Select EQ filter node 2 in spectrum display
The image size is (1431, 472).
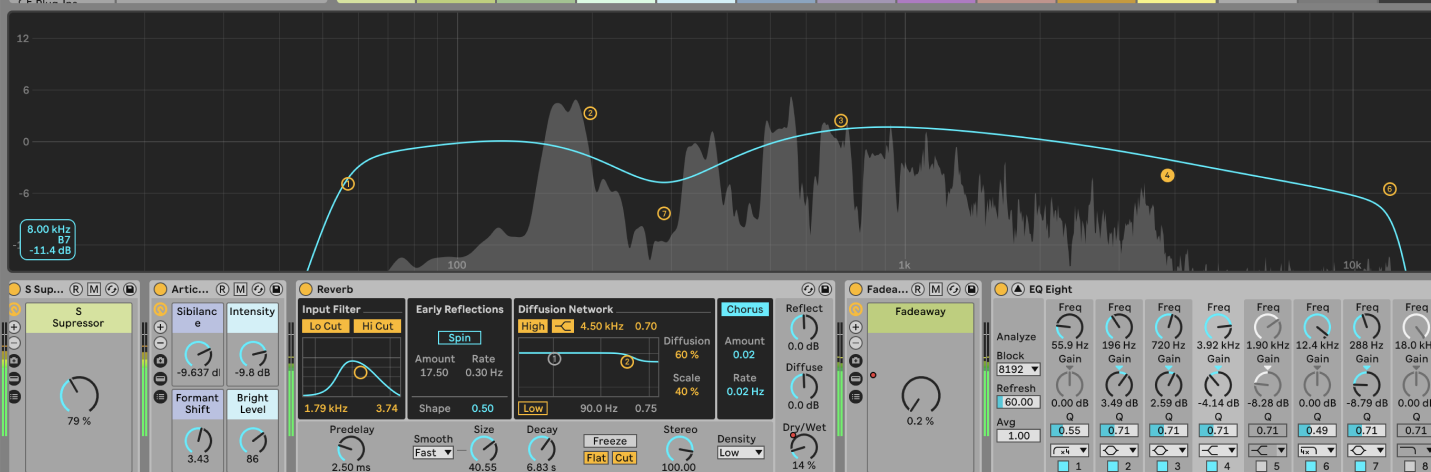pyautogui.click(x=590, y=113)
